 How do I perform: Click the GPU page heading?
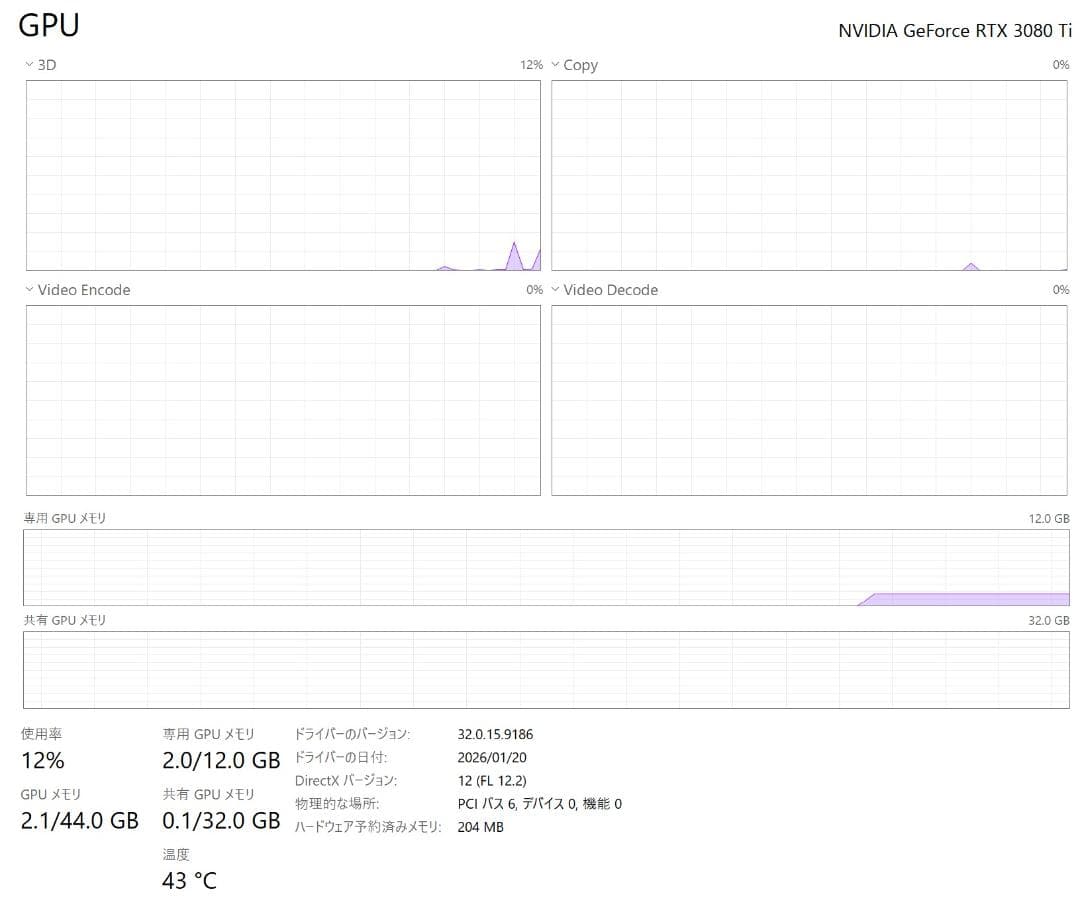tap(48, 25)
